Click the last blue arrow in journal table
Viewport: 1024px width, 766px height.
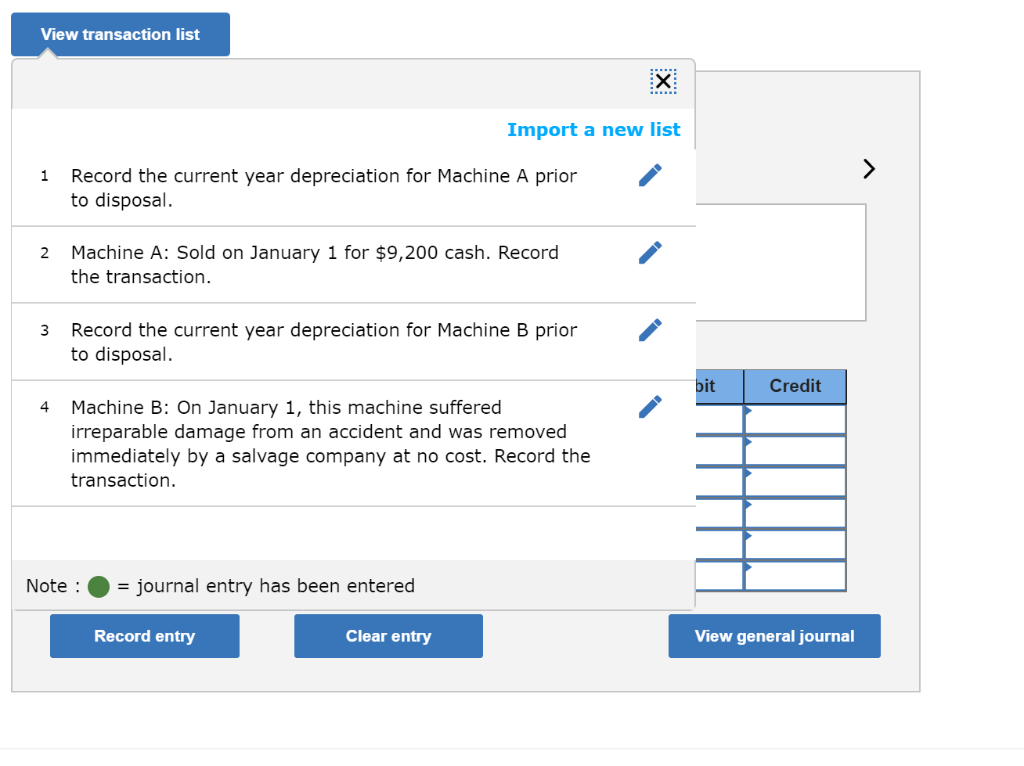click(746, 569)
